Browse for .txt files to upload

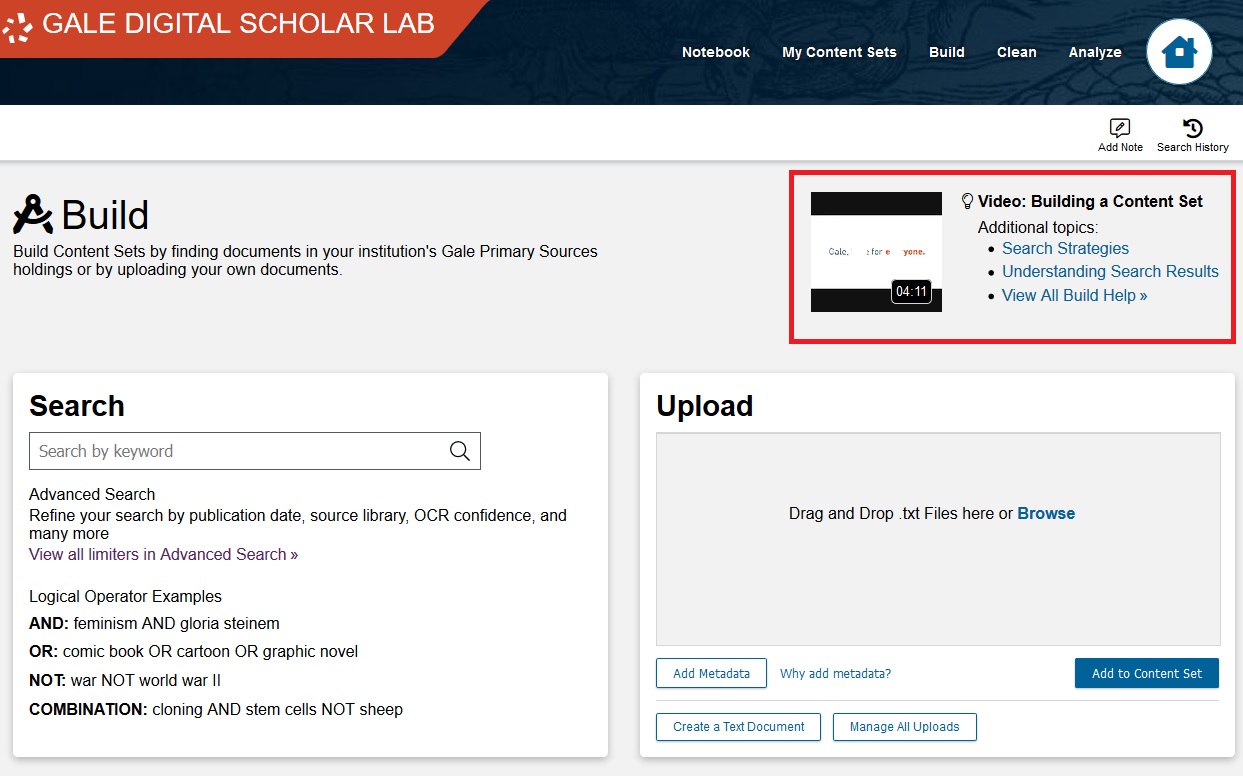tap(1046, 513)
